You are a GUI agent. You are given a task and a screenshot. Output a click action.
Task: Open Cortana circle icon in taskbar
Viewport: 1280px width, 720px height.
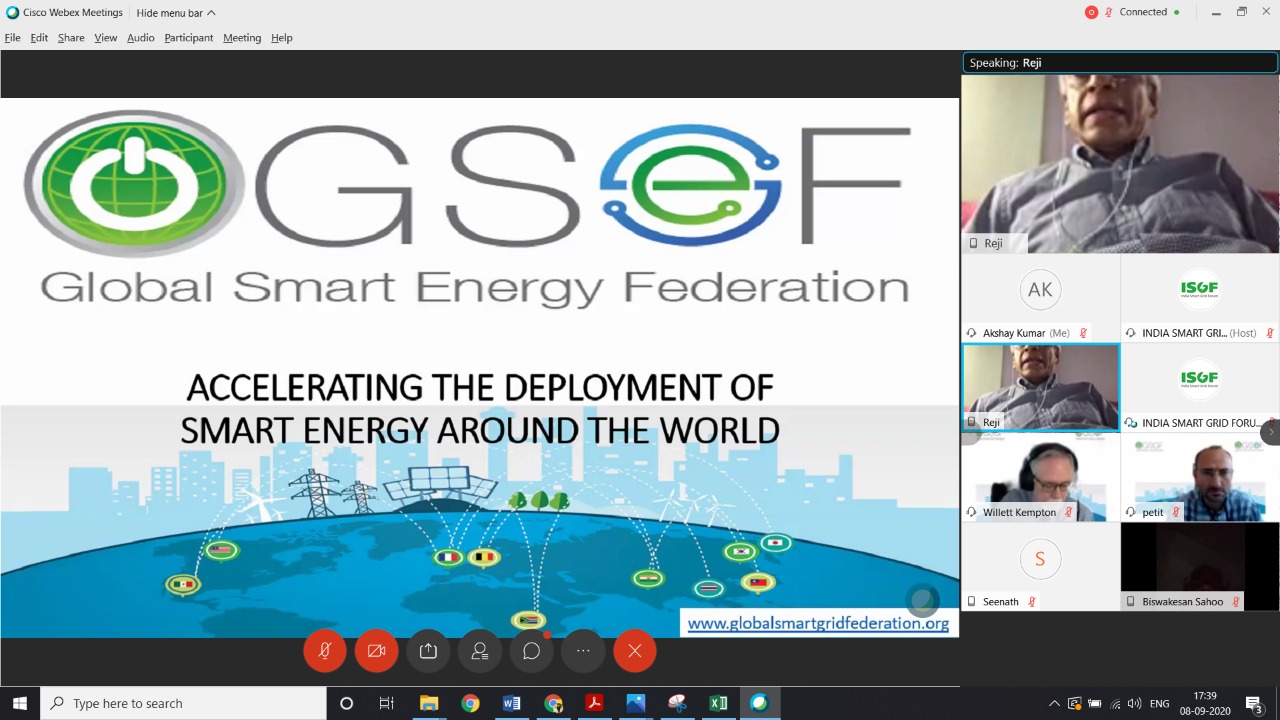point(346,703)
